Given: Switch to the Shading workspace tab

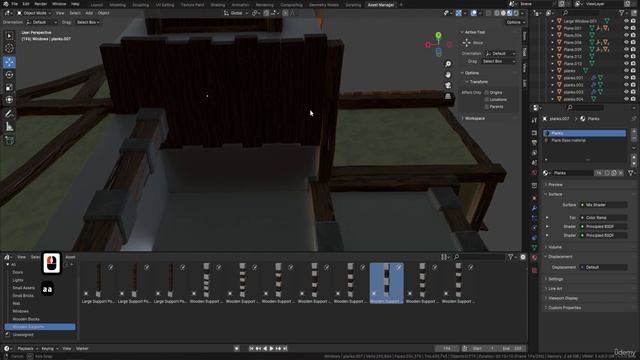Looking at the screenshot, I should click(x=218, y=5).
